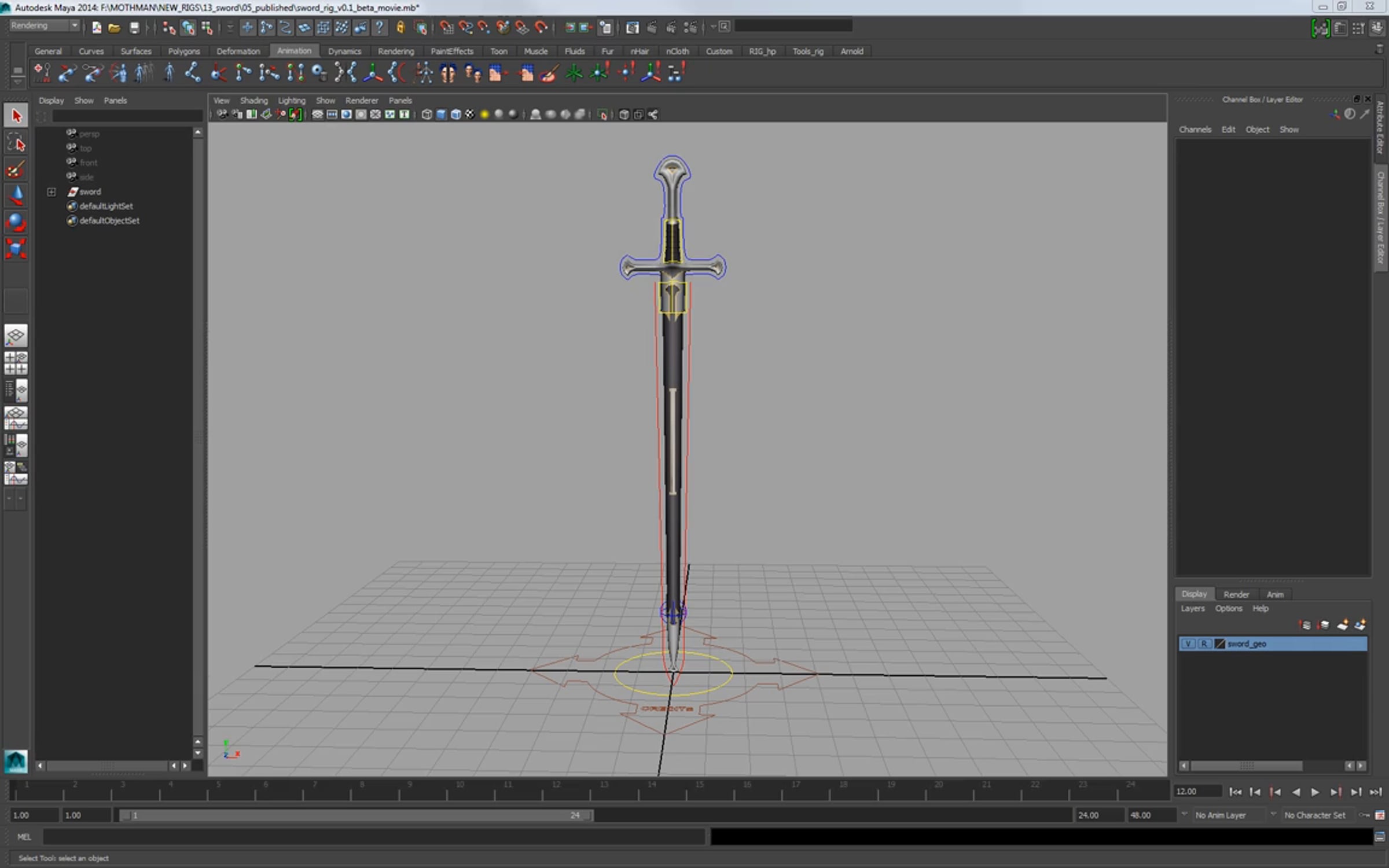Click the Open Scene folder icon
1389x868 pixels.
pos(114,27)
